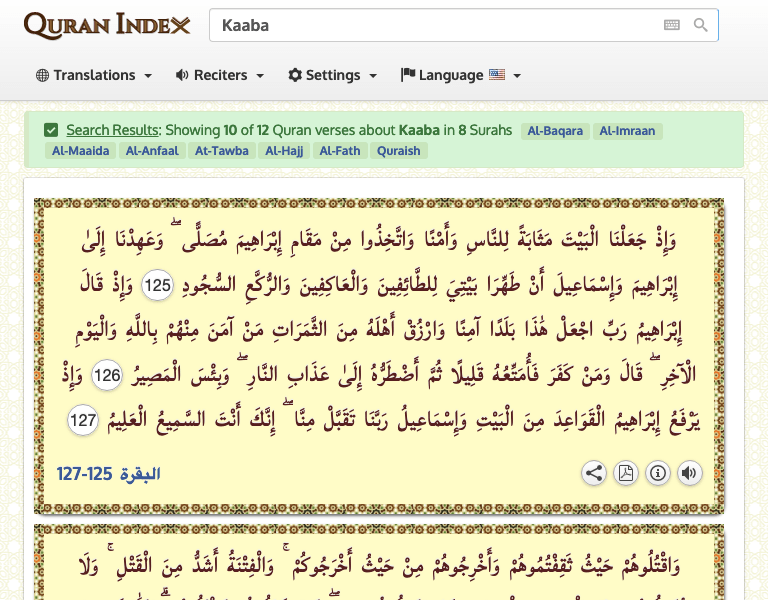This screenshot has width=768, height=600.
Task: Play audio recitation of verses 125-127
Action: (x=690, y=473)
